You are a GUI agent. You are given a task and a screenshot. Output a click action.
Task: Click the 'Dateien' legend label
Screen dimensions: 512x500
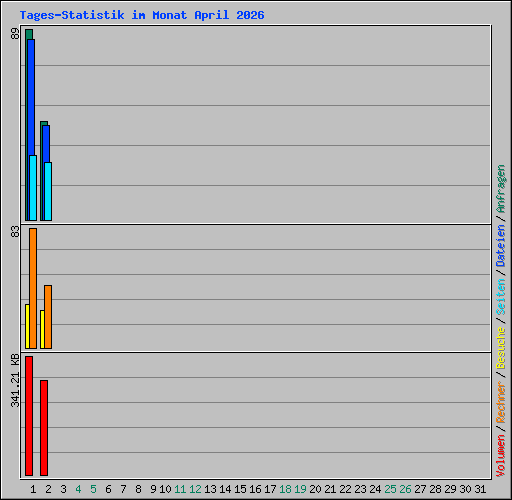click(501, 246)
